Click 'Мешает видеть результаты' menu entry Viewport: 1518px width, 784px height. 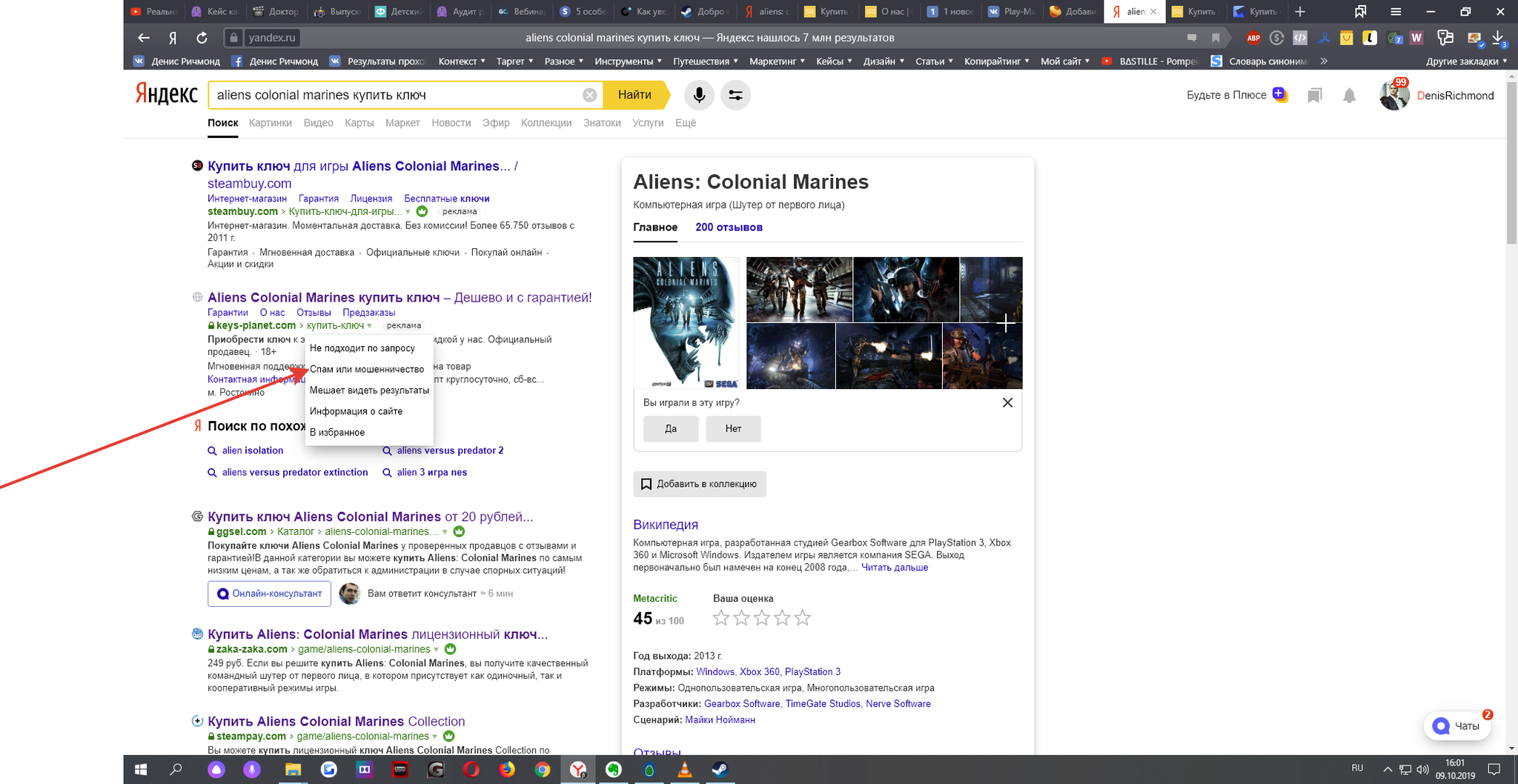click(368, 390)
